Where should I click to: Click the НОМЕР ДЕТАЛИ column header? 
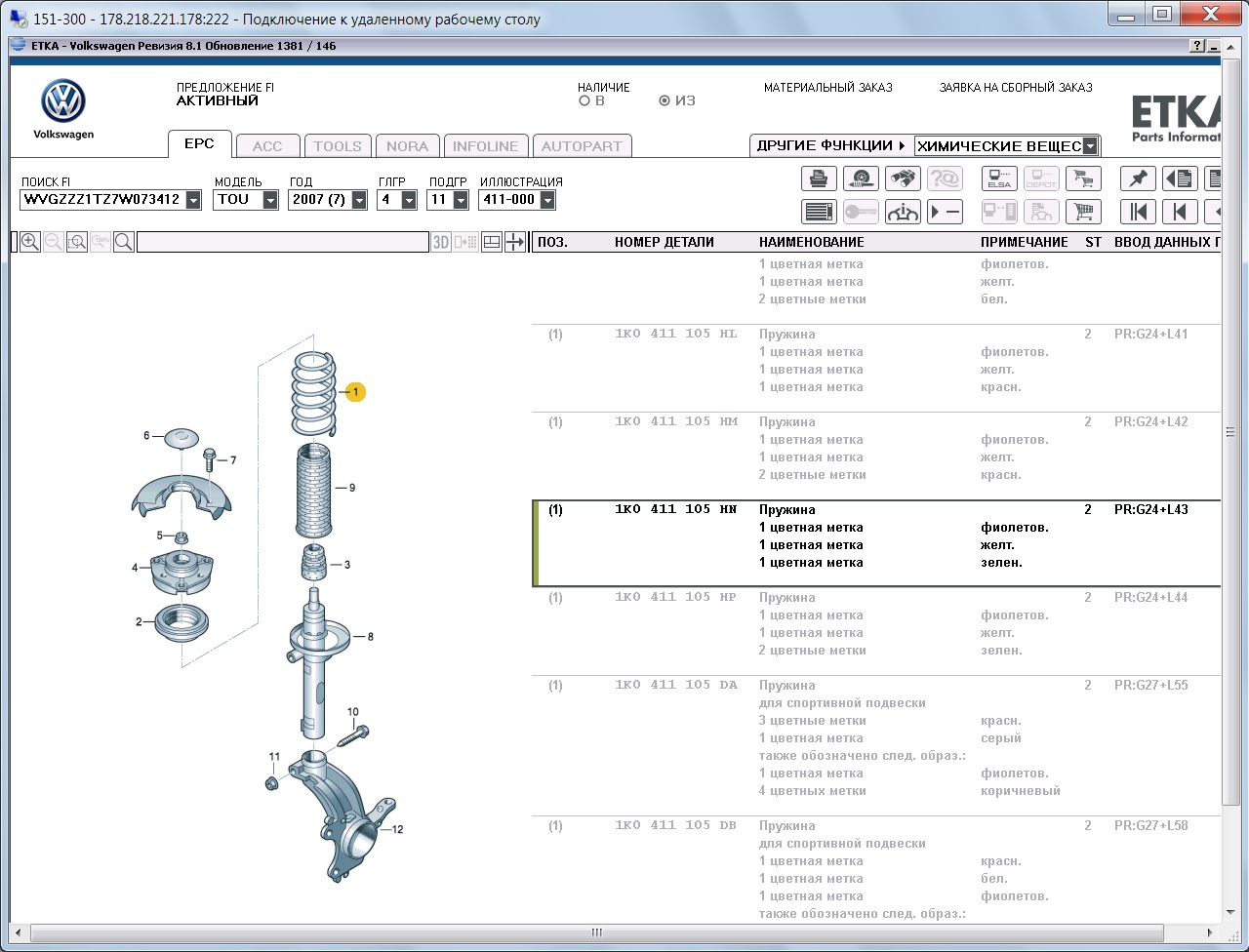(x=665, y=242)
